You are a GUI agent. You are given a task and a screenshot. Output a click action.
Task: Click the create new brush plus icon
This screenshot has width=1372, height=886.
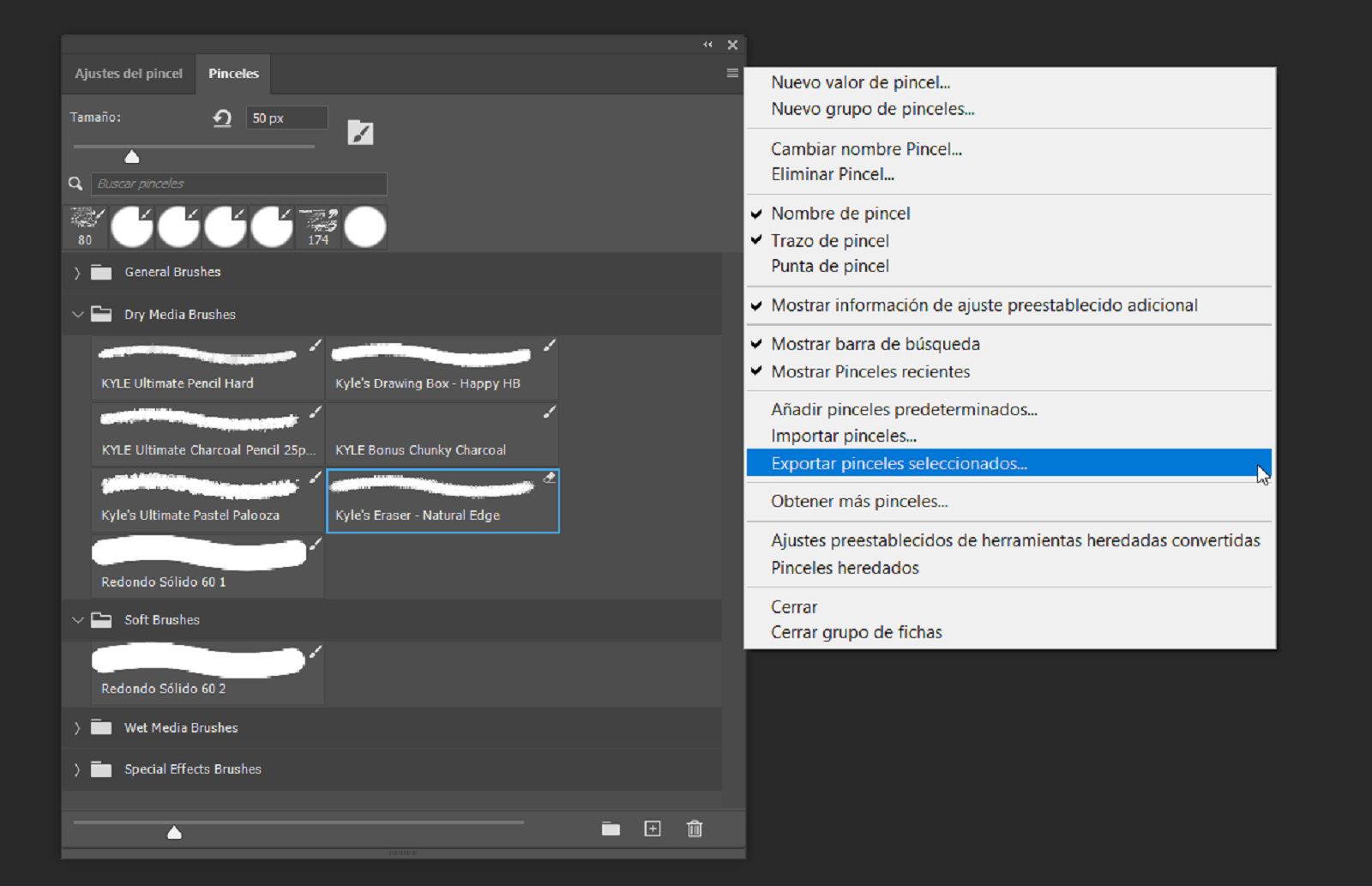coord(653,829)
